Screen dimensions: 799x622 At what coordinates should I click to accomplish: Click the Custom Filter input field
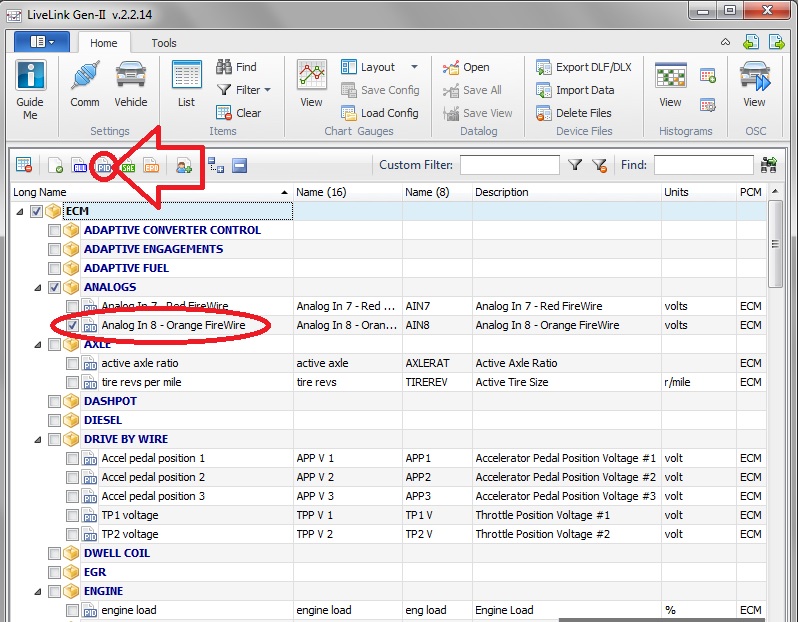point(509,165)
